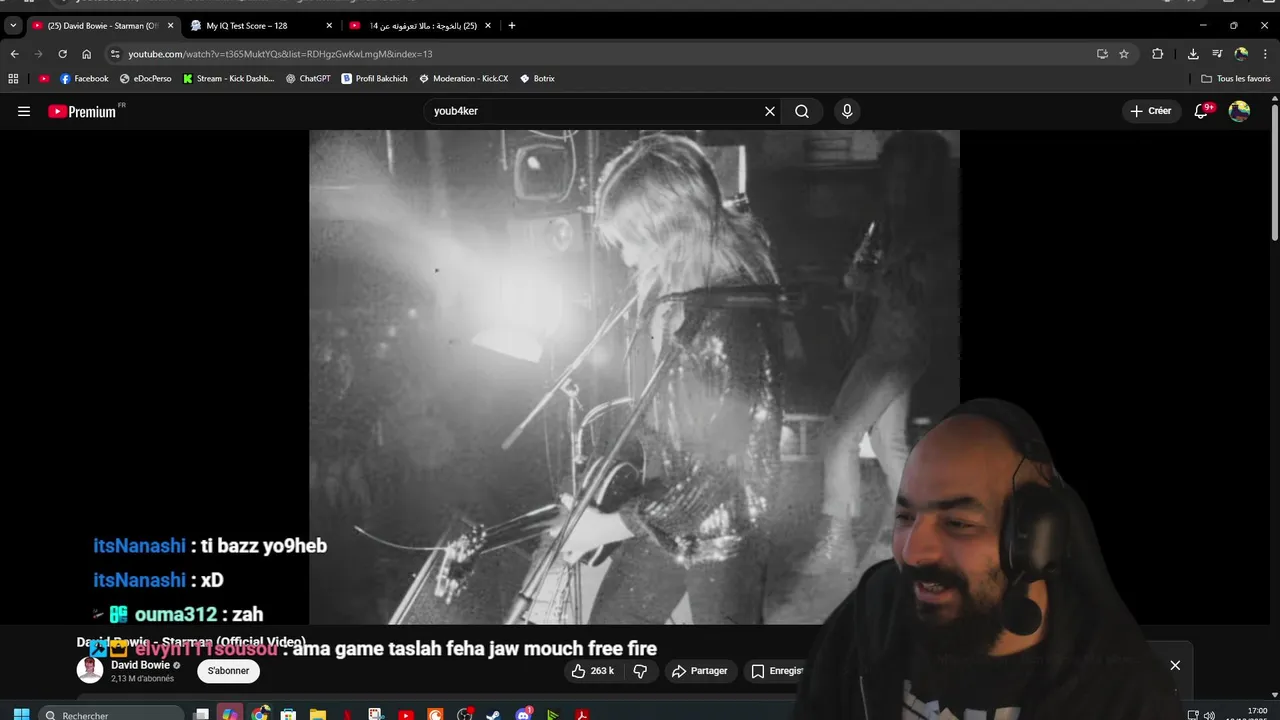Open File Explorer on the taskbar
Image resolution: width=1280 pixels, height=720 pixels.
tap(317, 714)
